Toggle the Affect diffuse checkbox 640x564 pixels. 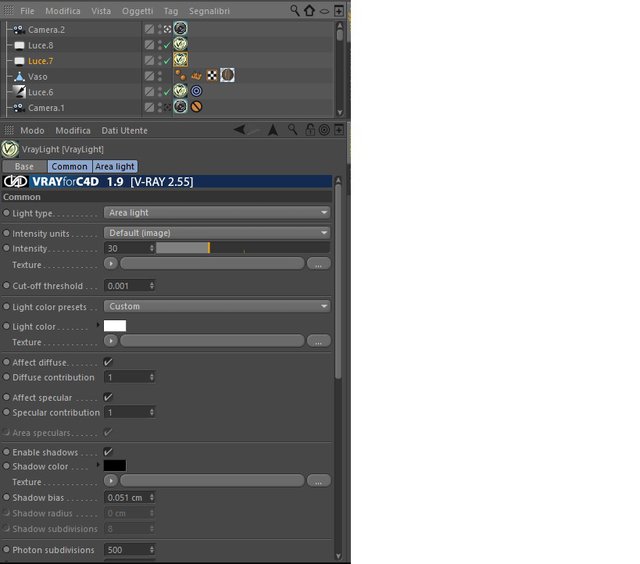tap(108, 362)
